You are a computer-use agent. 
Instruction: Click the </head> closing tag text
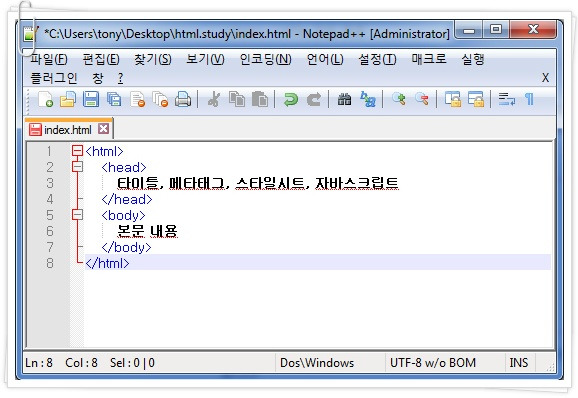tap(127, 199)
